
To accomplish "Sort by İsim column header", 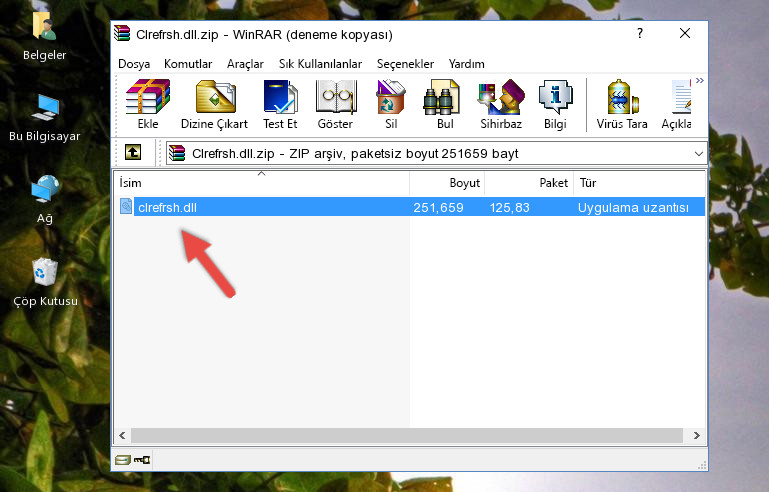I will point(262,183).
